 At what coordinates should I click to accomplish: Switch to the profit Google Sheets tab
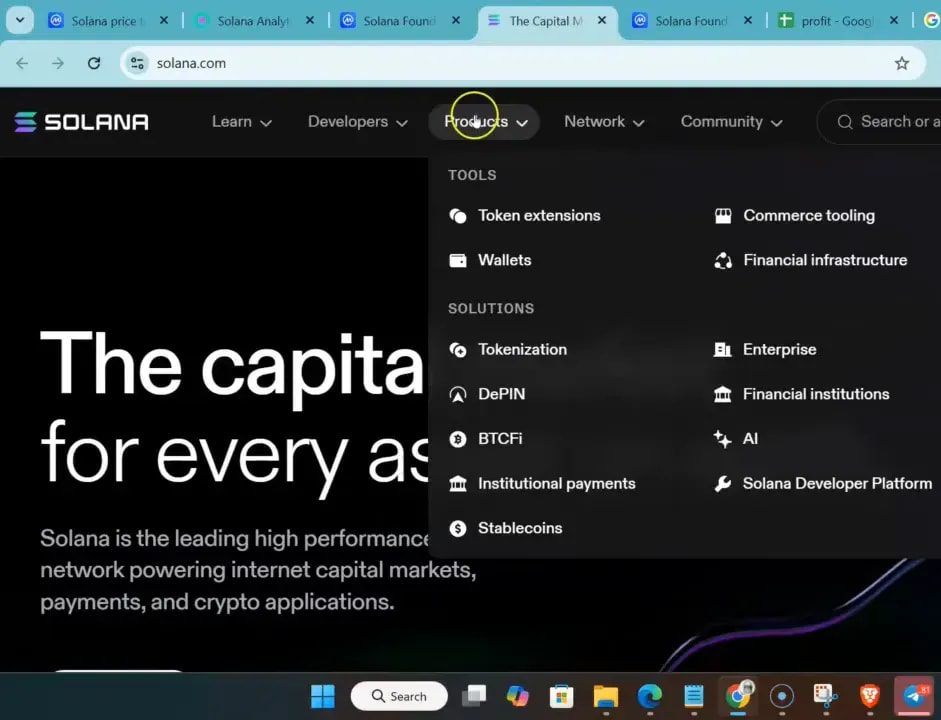click(836, 21)
